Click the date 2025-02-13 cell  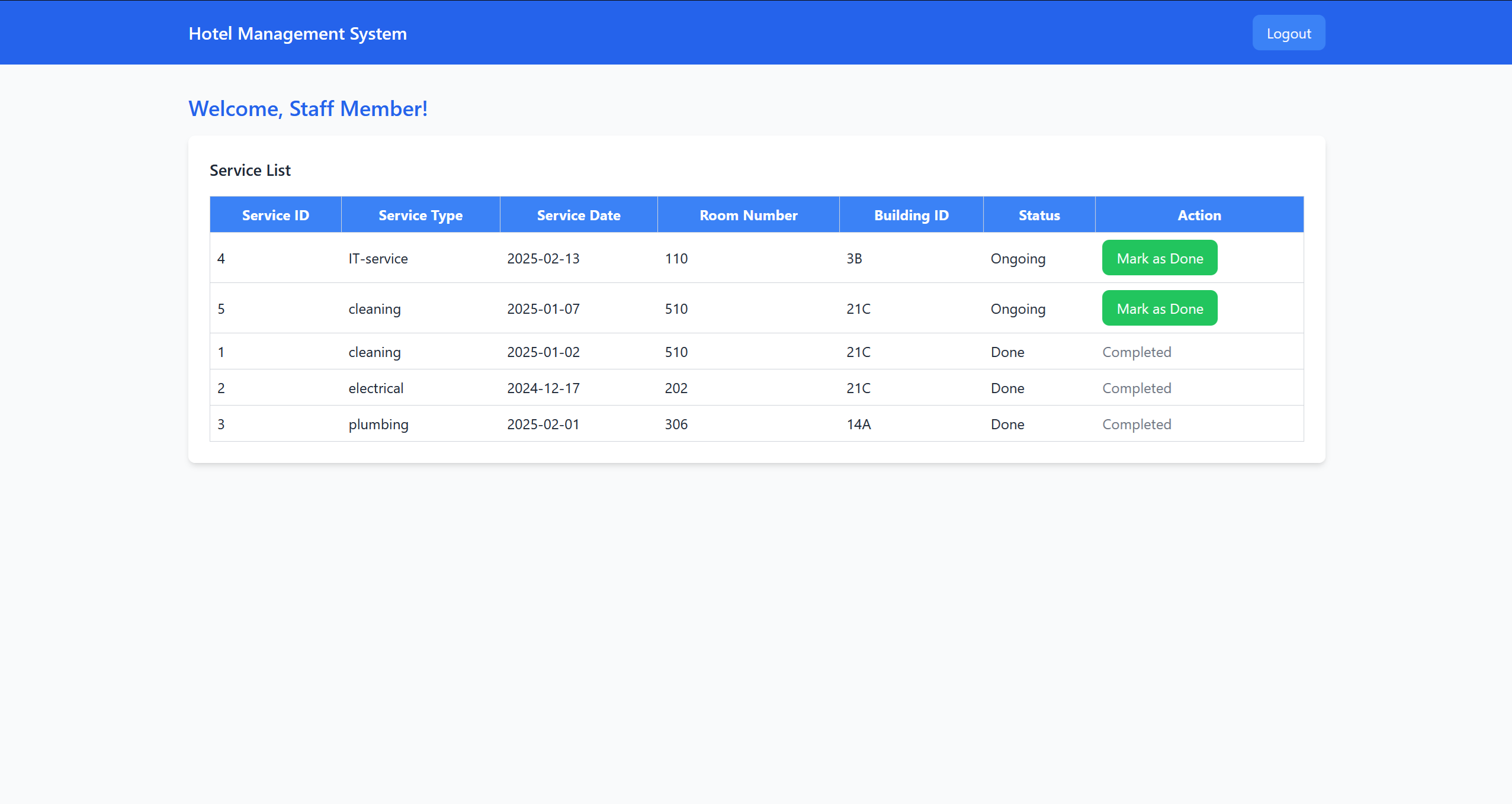(542, 259)
